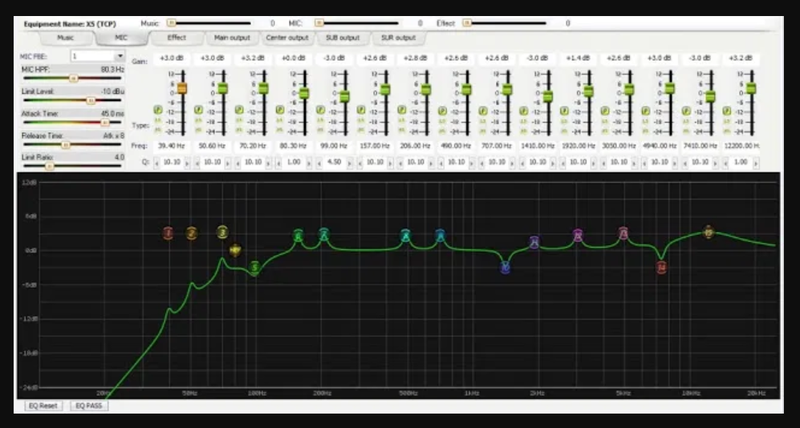Screen dimensions: 800x428
Task: Select green EQ node 5 on the curve
Action: [x=255, y=267]
